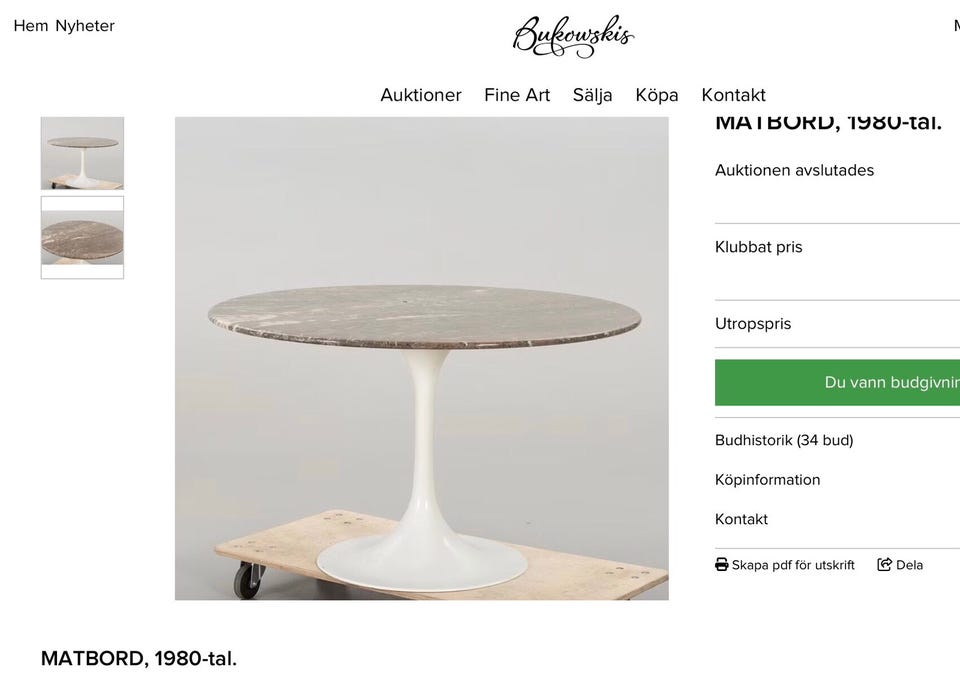Open the Utropspris details
Screen dimensions: 960x685
click(x=753, y=323)
